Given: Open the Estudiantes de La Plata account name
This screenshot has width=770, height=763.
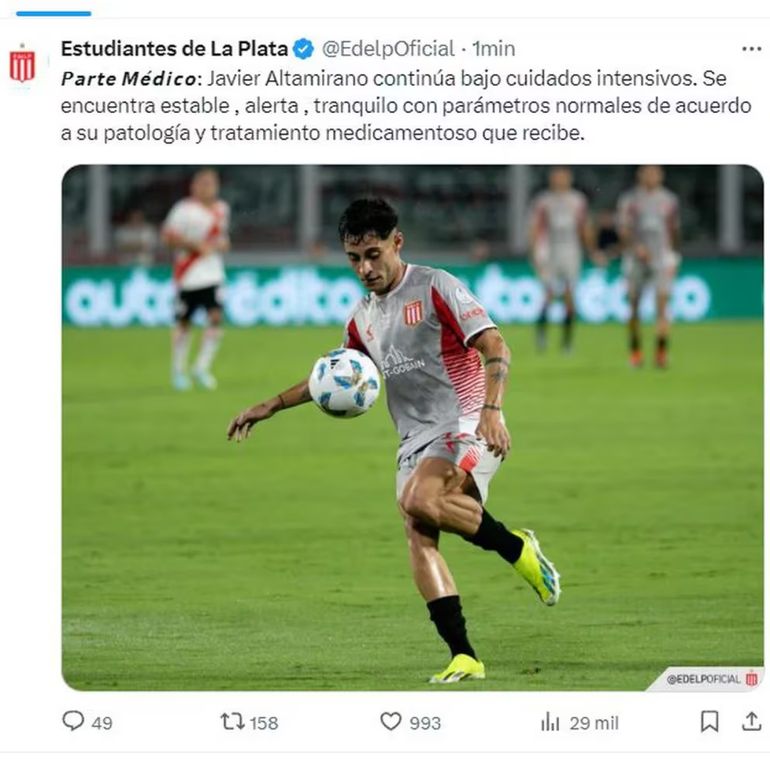Looking at the screenshot, I should (174, 49).
